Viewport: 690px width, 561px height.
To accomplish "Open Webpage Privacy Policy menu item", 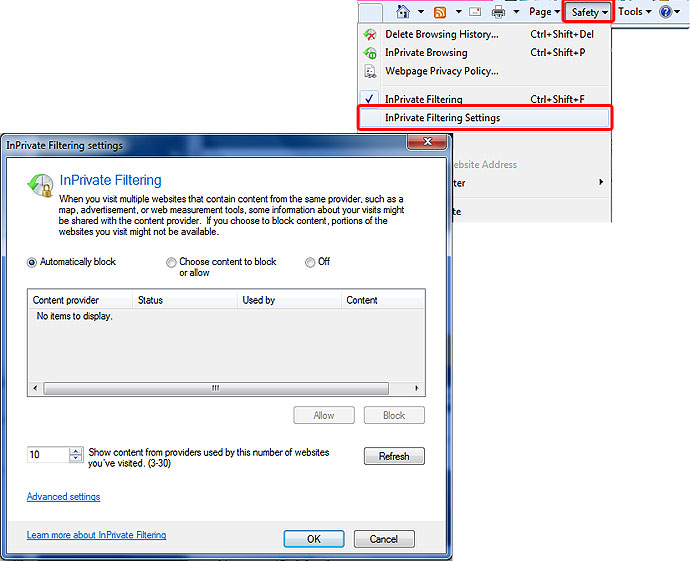I will coord(441,71).
